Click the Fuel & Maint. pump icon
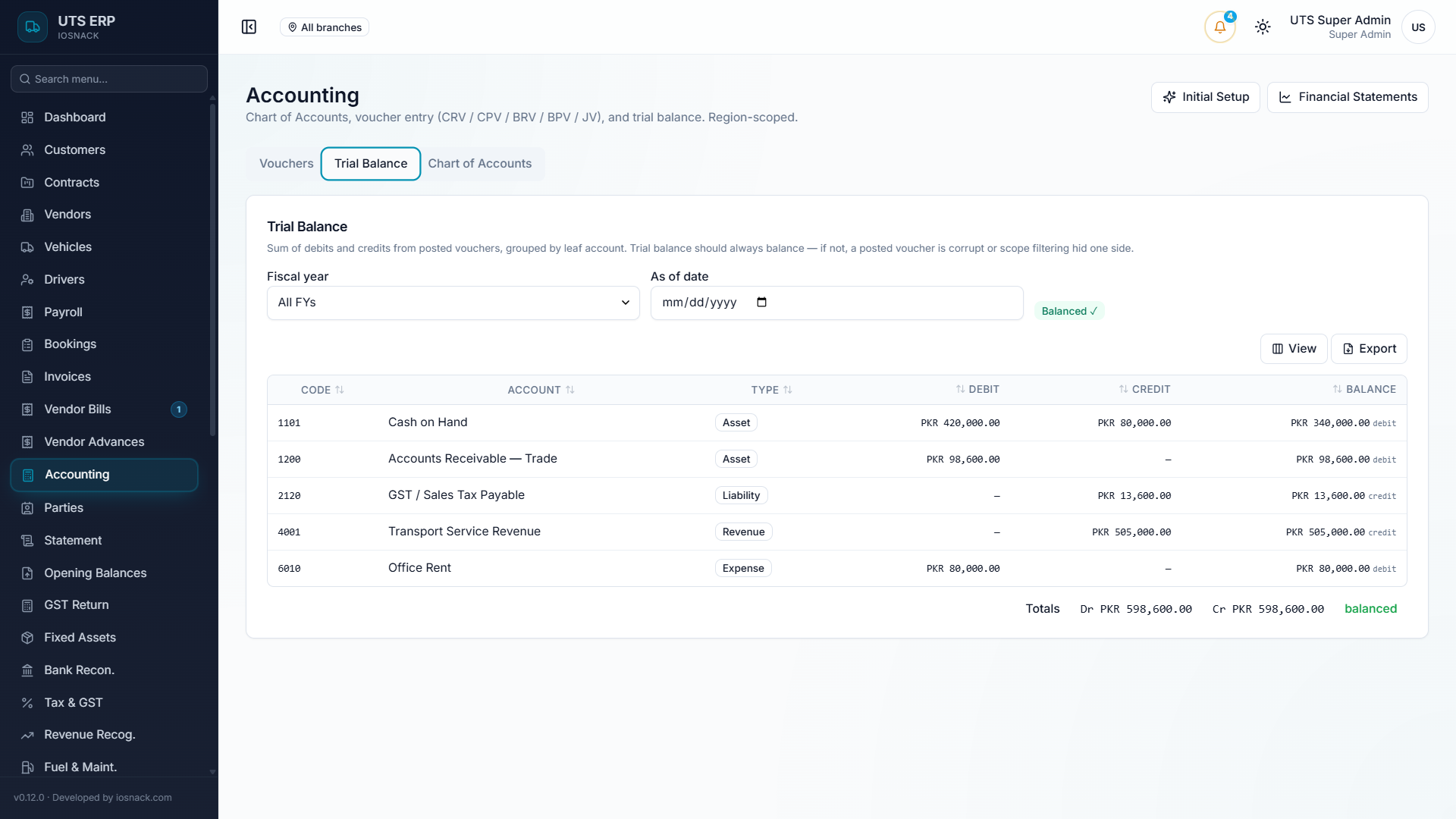The height and width of the screenshot is (819, 1456). pyautogui.click(x=27, y=767)
